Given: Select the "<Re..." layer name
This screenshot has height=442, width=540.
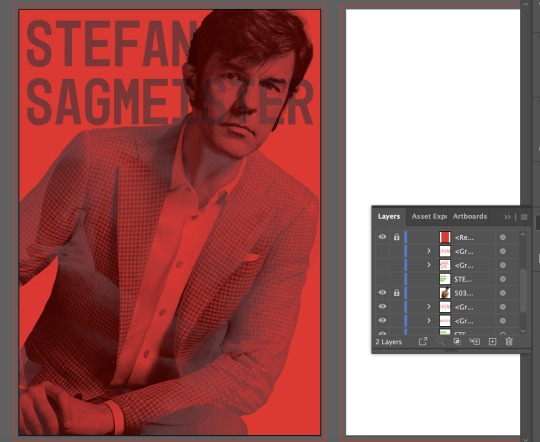Looking at the screenshot, I should 464,237.
